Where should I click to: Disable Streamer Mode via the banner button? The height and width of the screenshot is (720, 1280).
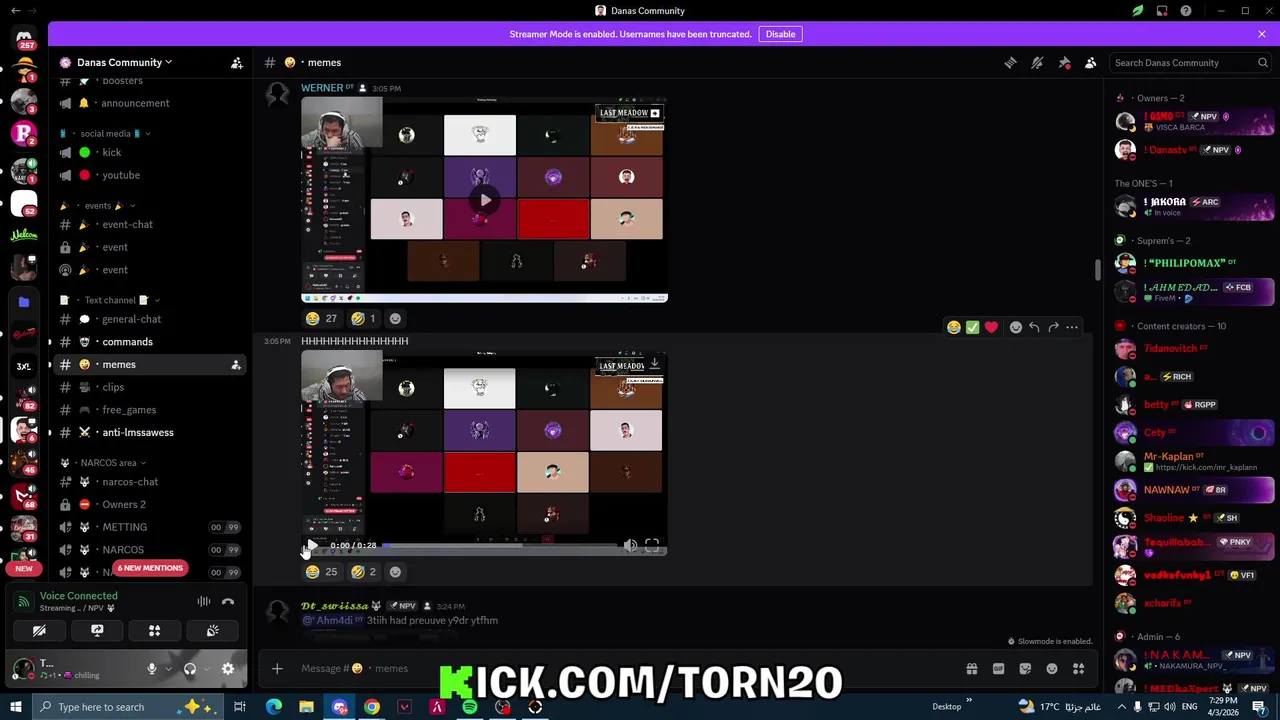tap(780, 34)
